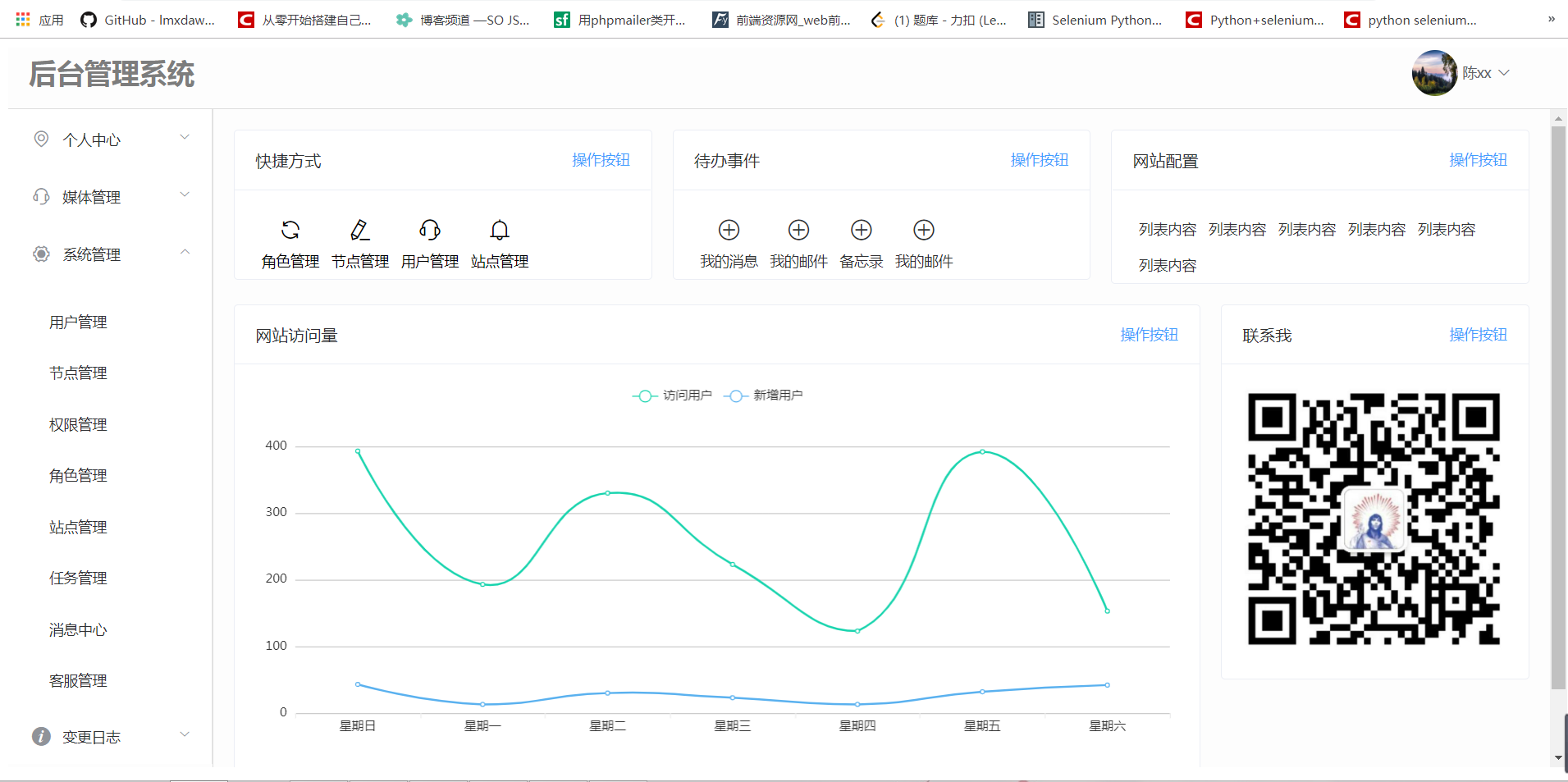Screen dimensions: 1568x782
Task: Click 操作按钮 in 待办事件 card
Action: (x=1040, y=160)
